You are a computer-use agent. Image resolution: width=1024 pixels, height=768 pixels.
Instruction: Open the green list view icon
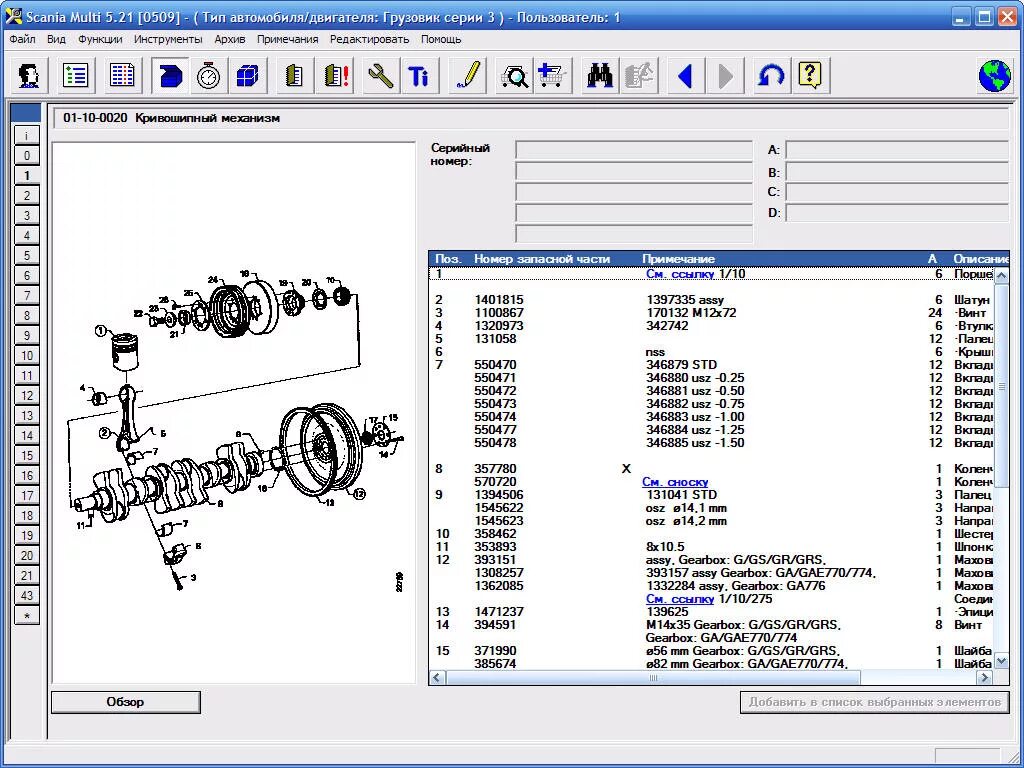tap(76, 76)
